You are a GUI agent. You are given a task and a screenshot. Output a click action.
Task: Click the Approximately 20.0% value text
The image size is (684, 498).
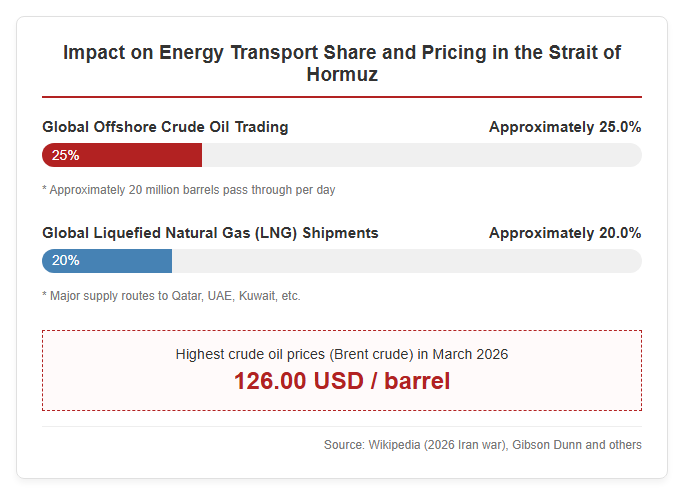pos(565,233)
